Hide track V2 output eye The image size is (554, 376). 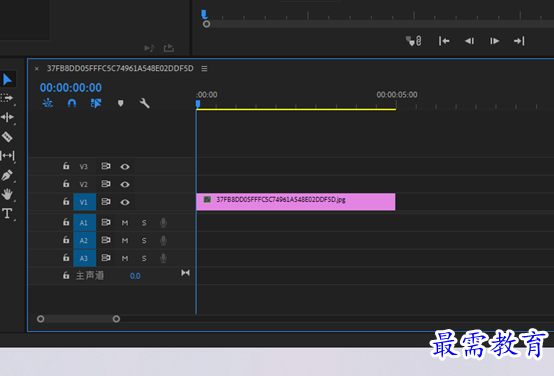tap(125, 184)
